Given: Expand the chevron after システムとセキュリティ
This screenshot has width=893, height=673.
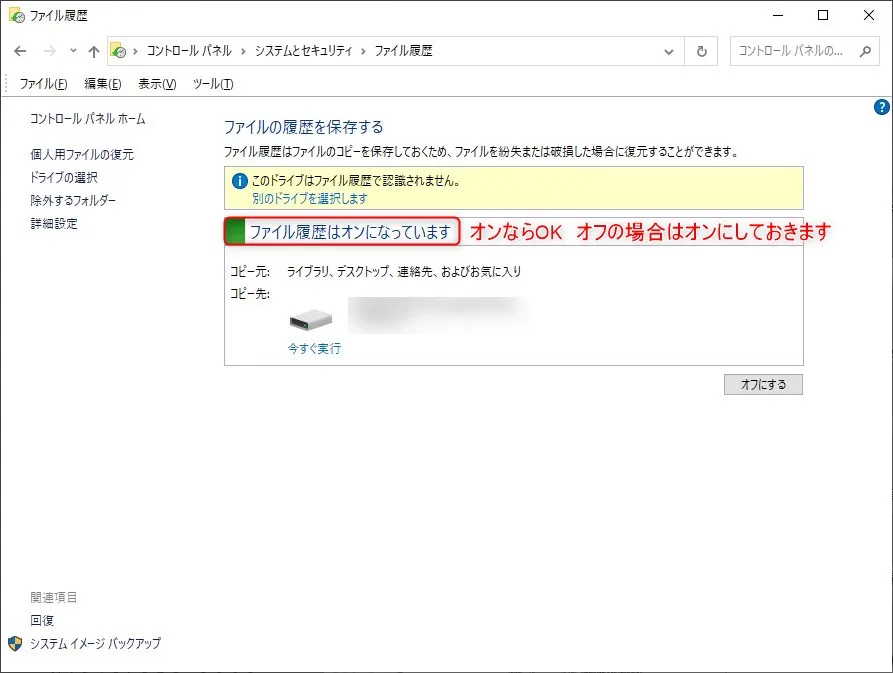Looking at the screenshot, I should (x=364, y=51).
